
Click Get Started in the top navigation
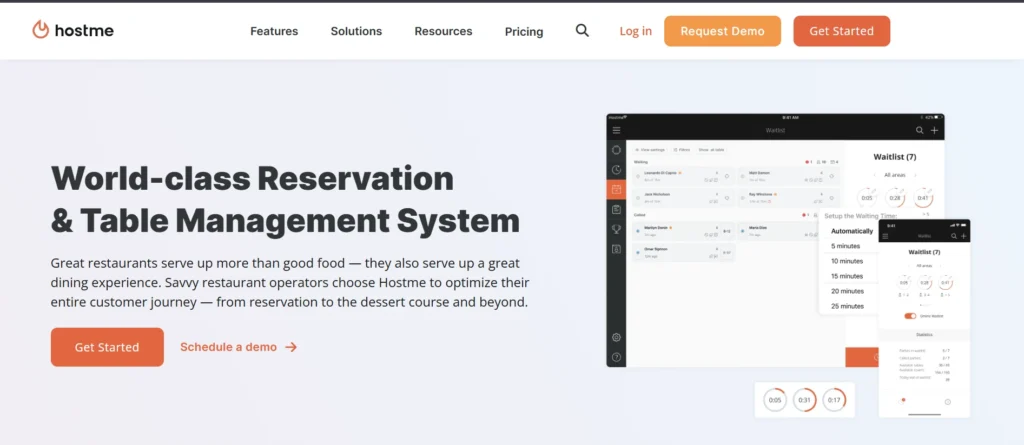[x=842, y=31]
